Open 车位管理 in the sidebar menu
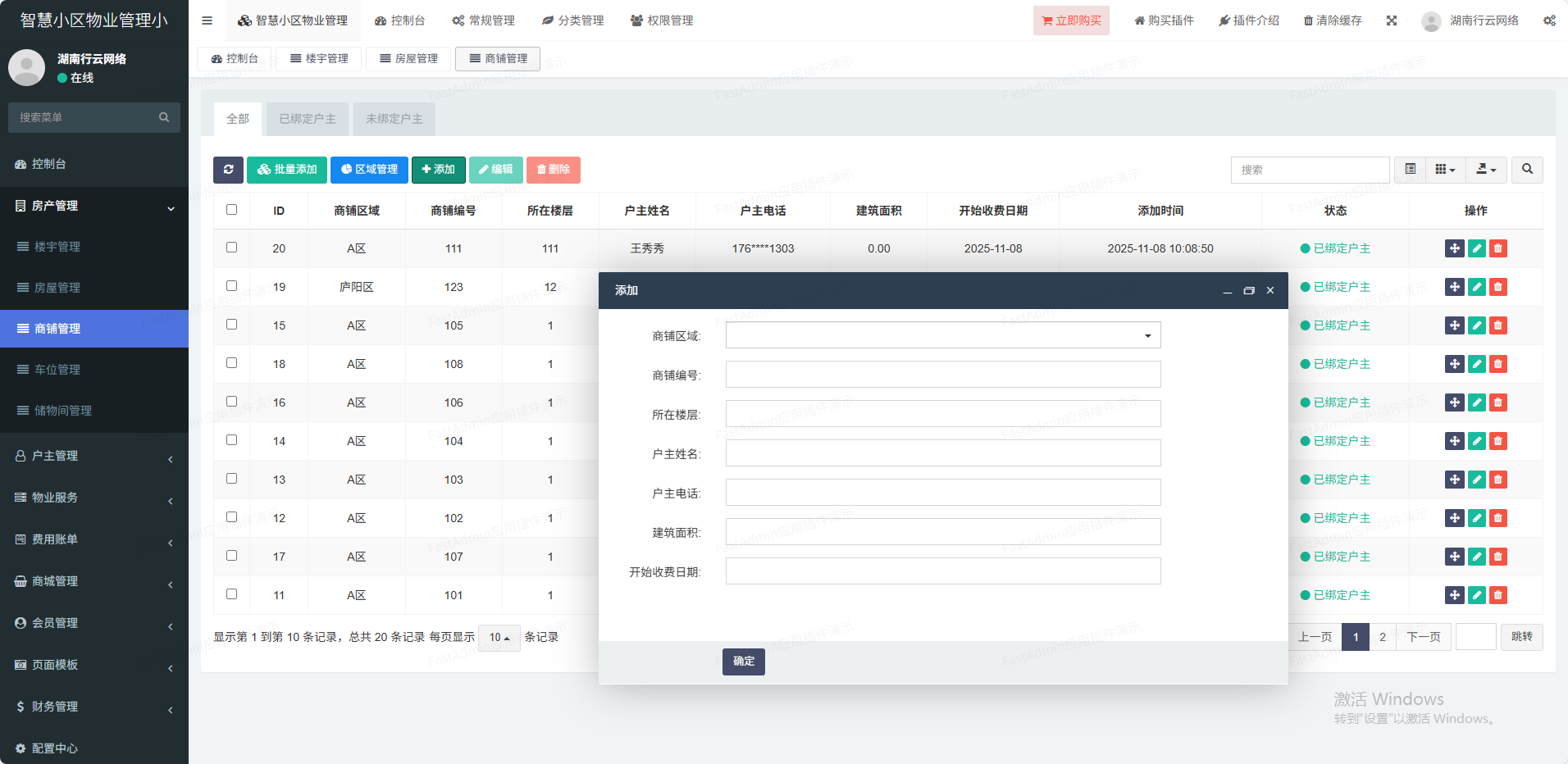This screenshot has width=1568, height=764. pyautogui.click(x=57, y=370)
